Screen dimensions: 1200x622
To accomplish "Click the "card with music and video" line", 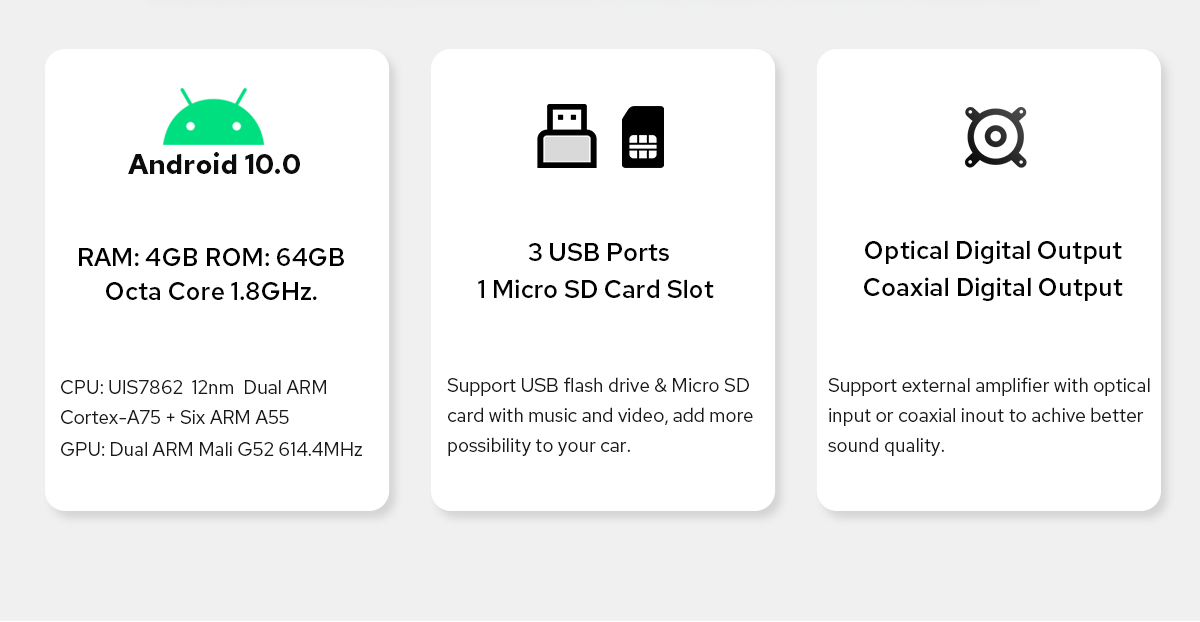I will 600,415.
